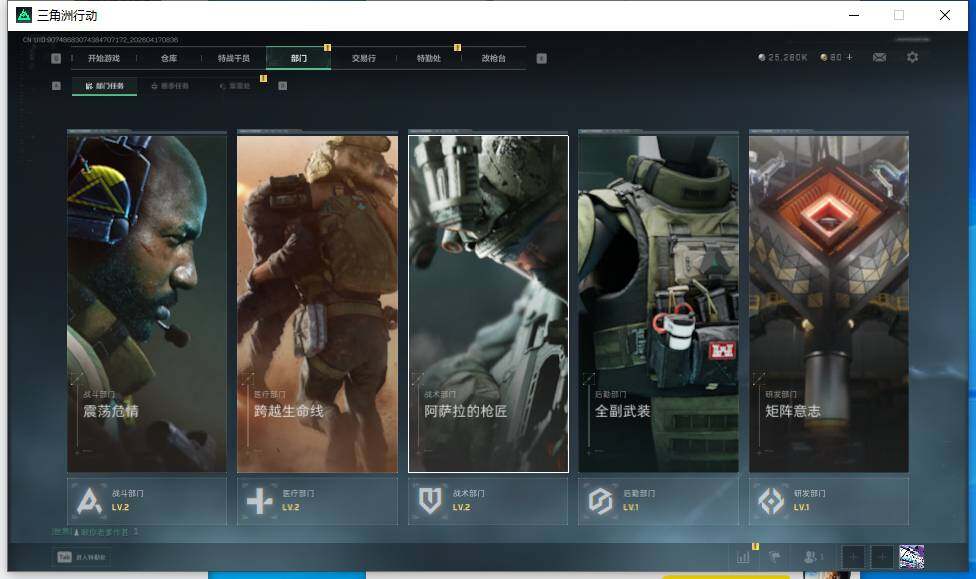Click the second empty squad slot plus

click(x=881, y=557)
